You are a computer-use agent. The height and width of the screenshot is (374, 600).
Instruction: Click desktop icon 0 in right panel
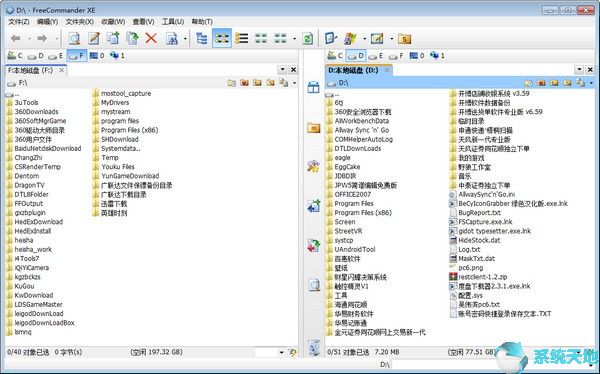pyautogui.click(x=417, y=56)
